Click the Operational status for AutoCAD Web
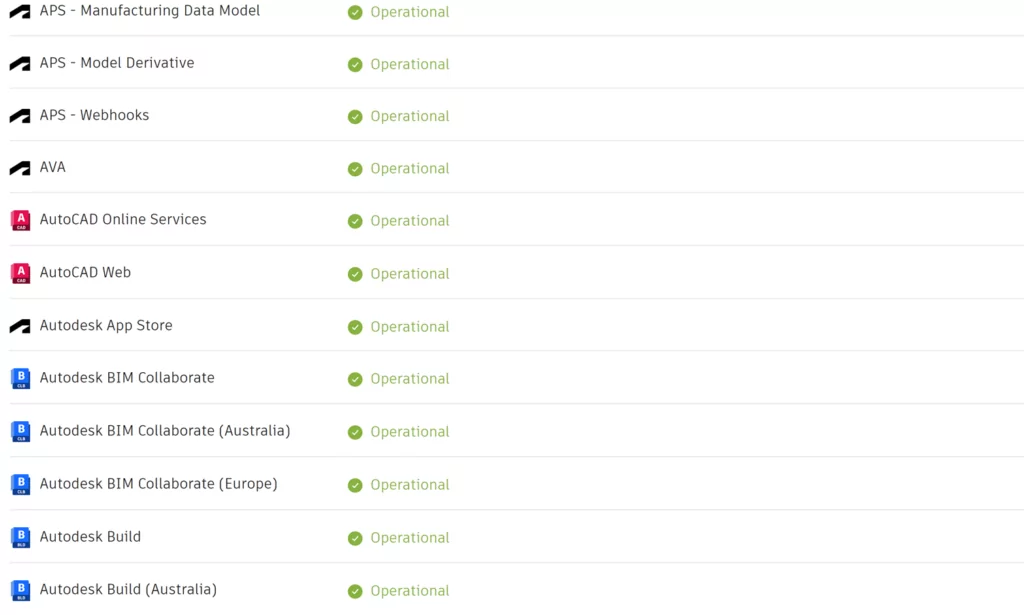 pyautogui.click(x=409, y=273)
